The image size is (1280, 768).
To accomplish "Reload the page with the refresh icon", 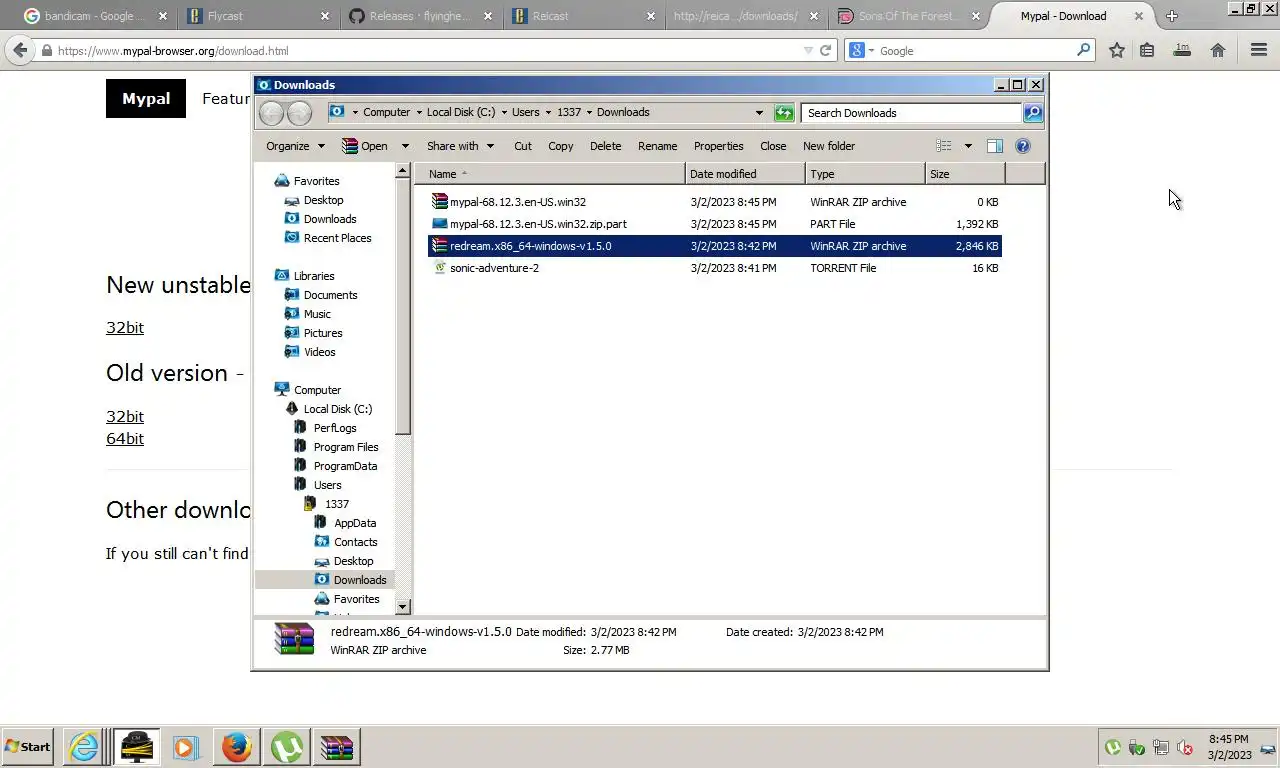I will click(825, 50).
